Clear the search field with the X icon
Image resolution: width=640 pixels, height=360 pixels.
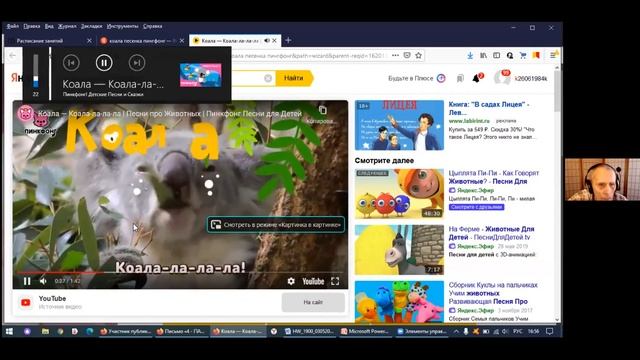(268, 78)
